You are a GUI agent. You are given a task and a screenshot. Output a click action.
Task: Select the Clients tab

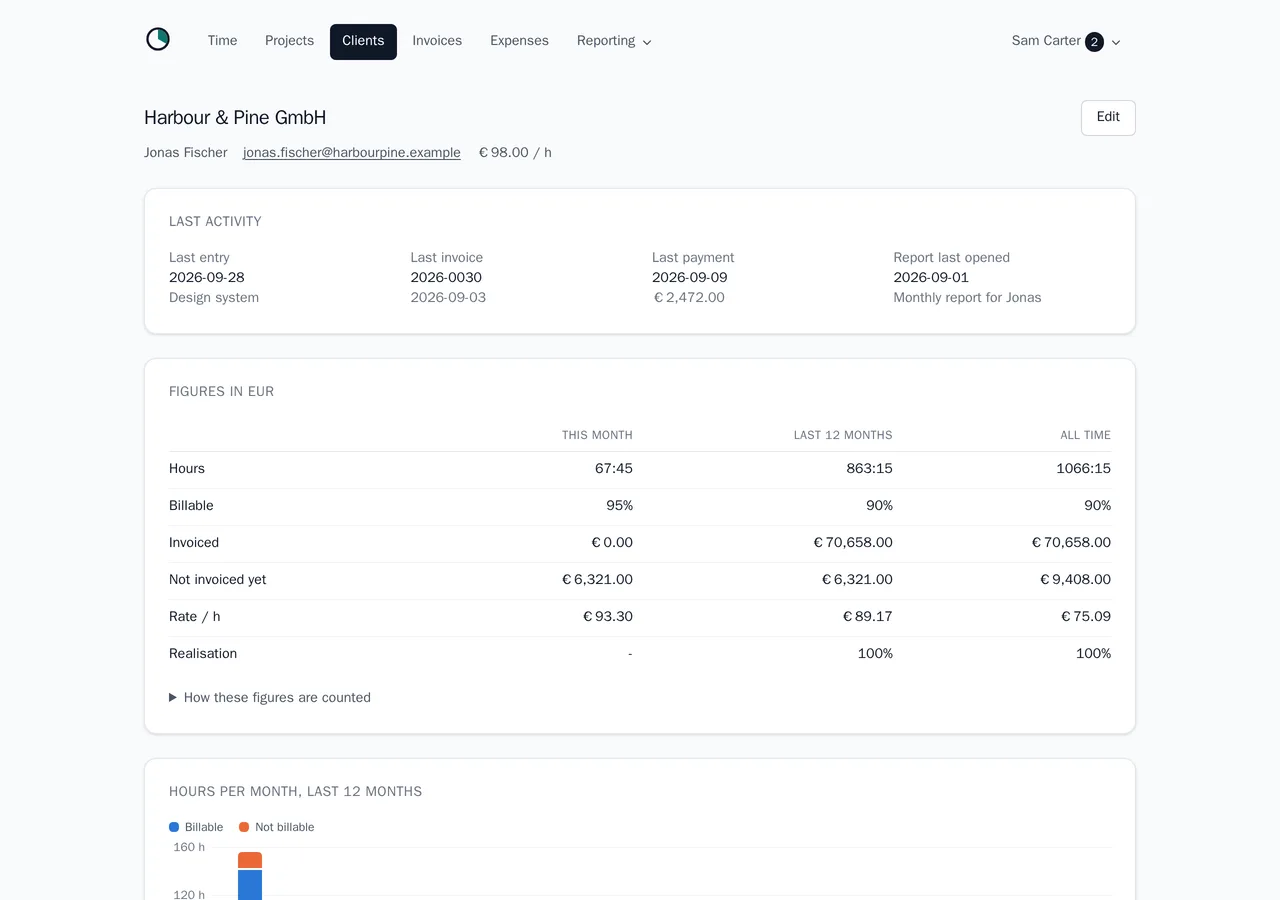click(363, 42)
